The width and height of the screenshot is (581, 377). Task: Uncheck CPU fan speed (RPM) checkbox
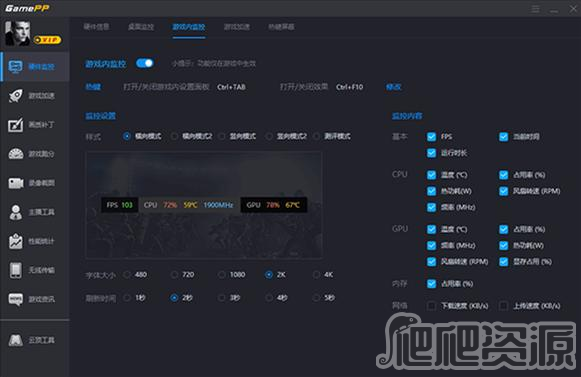504,191
